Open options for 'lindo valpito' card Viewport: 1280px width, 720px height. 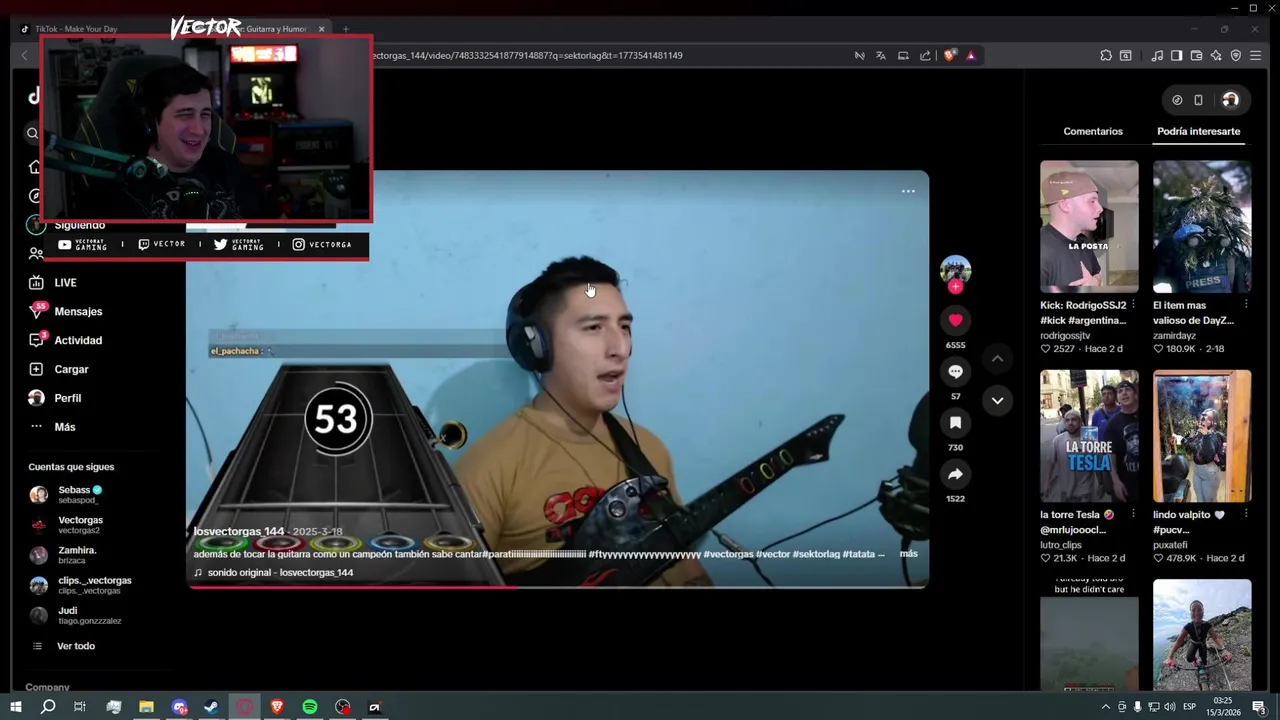1246,514
